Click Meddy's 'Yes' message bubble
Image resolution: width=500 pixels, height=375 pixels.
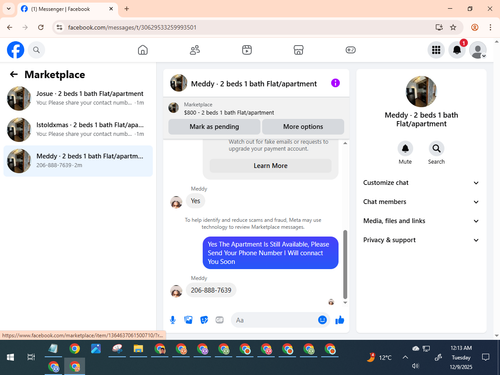coord(195,201)
